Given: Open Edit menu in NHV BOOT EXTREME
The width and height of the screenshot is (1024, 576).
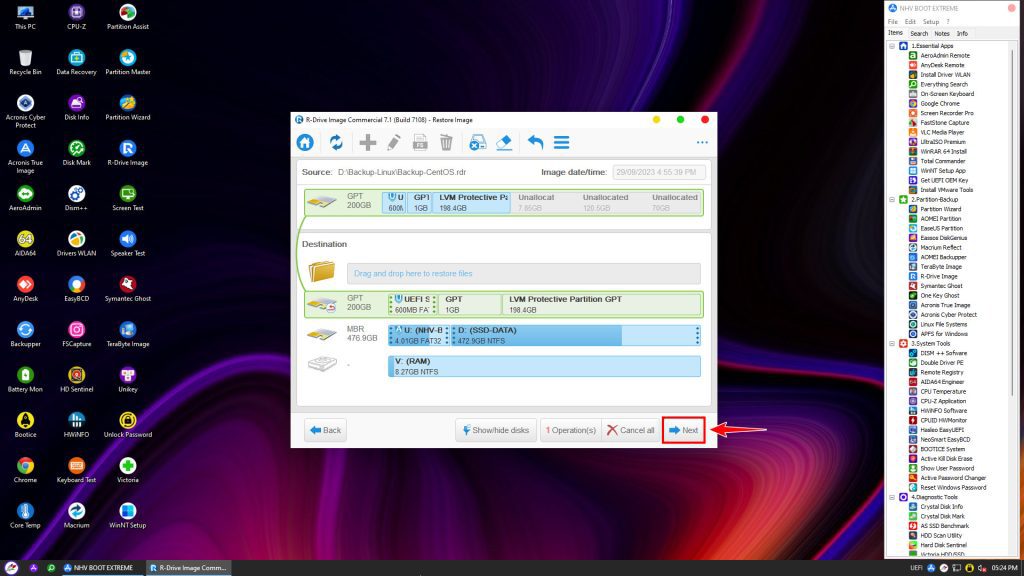Looking at the screenshot, I should [x=910, y=22].
